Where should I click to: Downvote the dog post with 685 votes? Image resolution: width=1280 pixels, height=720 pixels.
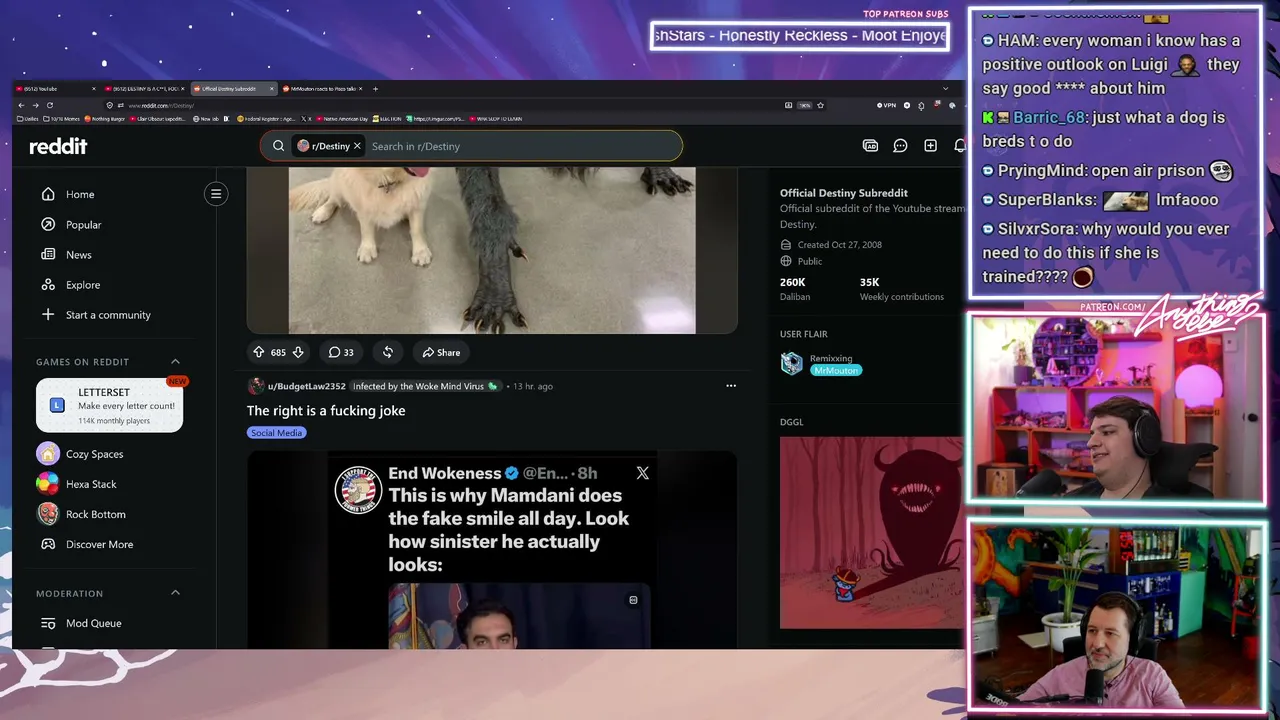[297, 352]
